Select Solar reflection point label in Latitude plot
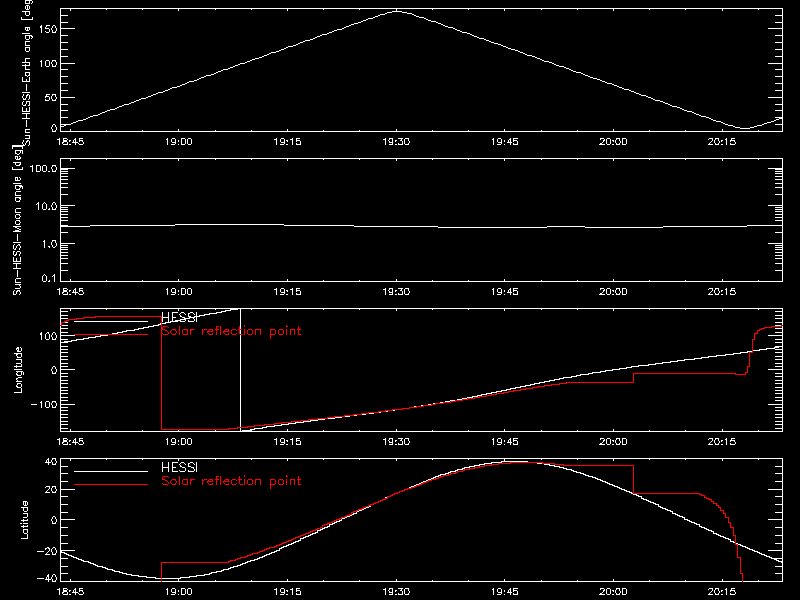This screenshot has width=800, height=600. tap(231, 481)
